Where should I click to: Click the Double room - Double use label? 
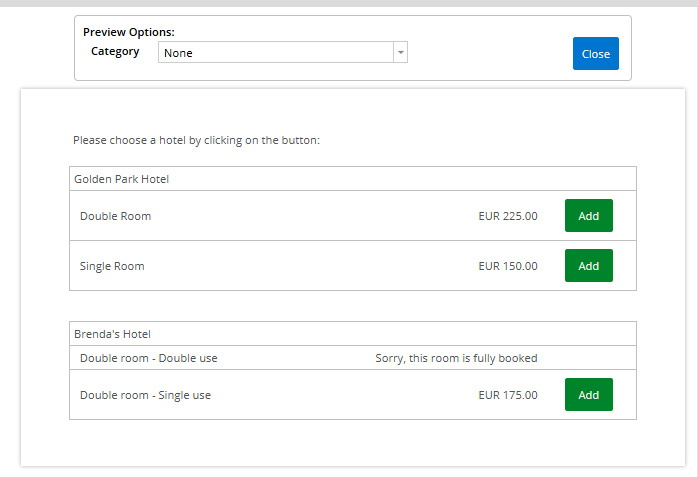pyautogui.click(x=148, y=358)
